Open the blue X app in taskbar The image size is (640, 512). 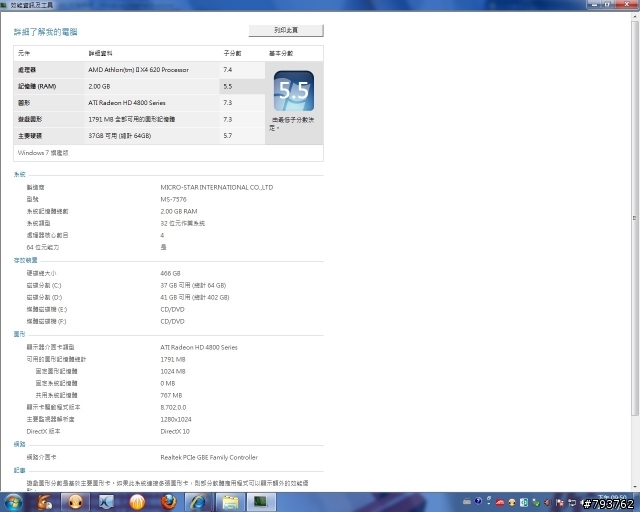[x=107, y=502]
